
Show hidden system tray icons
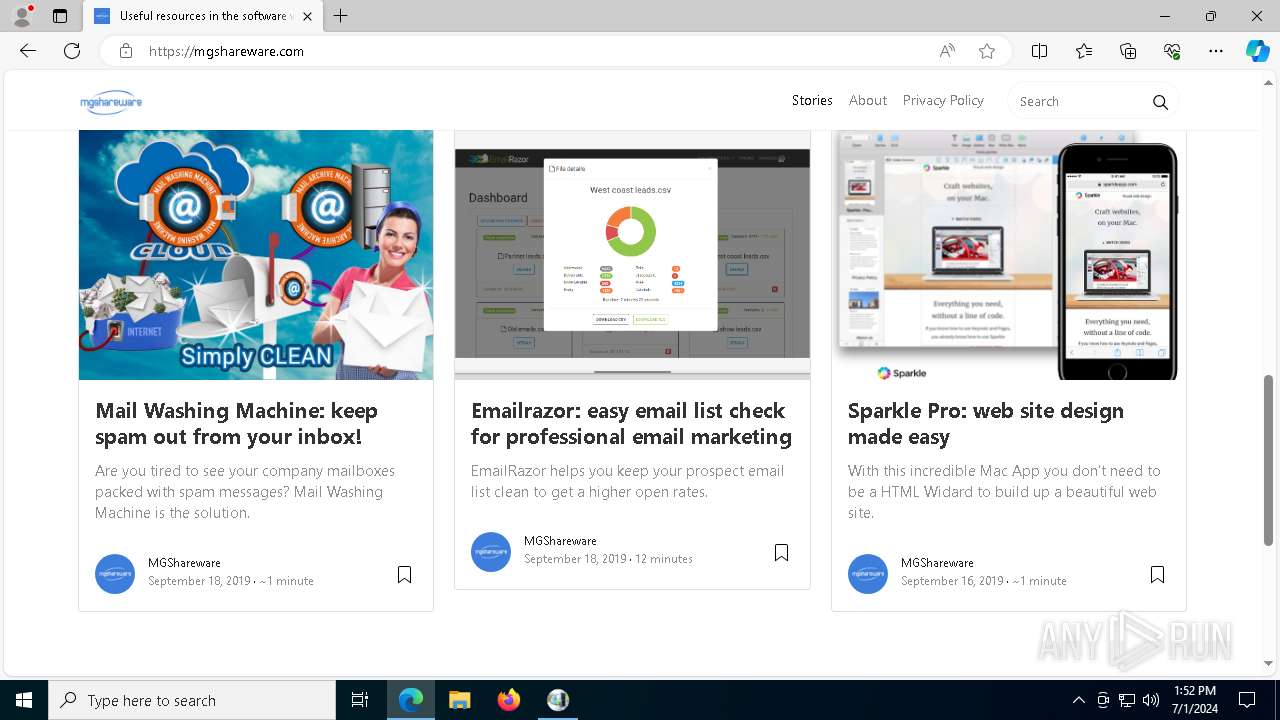(x=1078, y=700)
